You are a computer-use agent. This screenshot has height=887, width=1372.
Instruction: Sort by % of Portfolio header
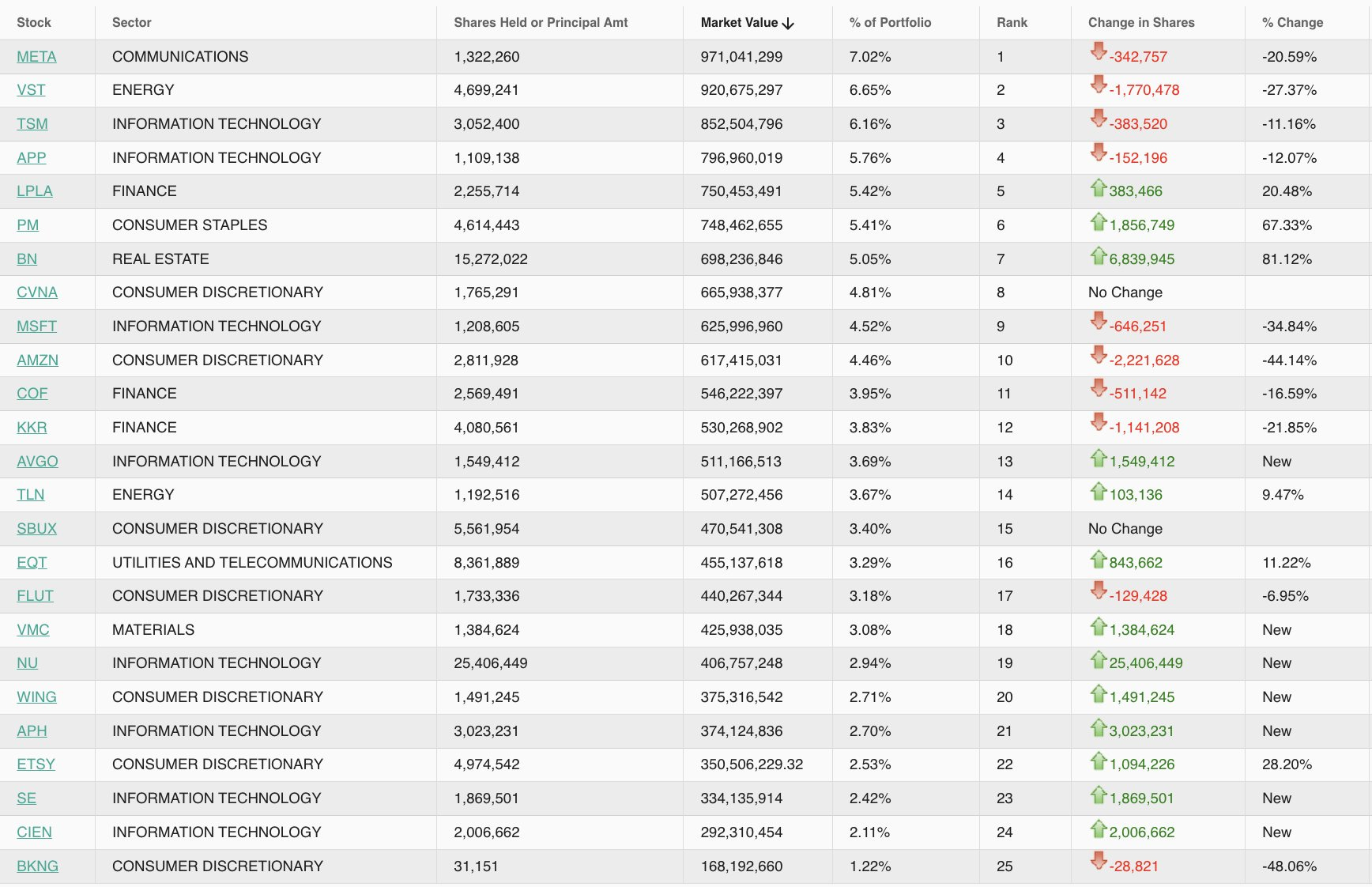[890, 23]
